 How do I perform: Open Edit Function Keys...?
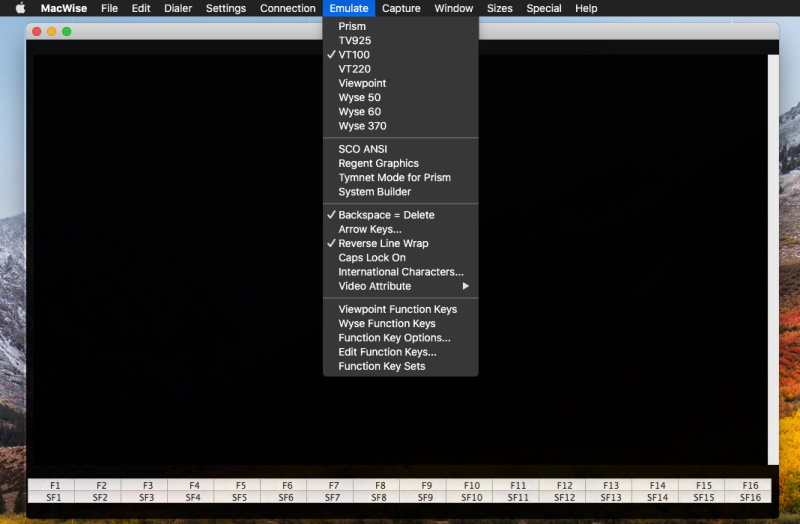(401, 352)
